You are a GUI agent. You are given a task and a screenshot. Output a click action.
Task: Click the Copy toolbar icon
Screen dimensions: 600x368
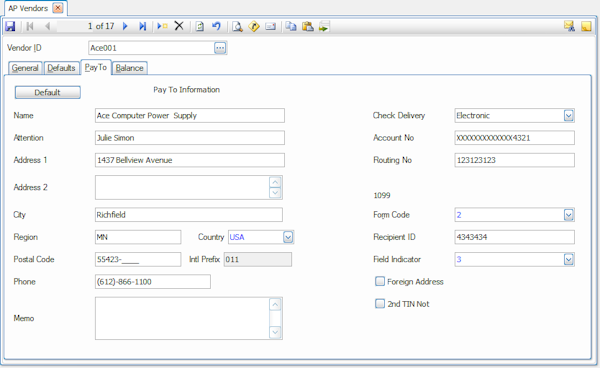[x=291, y=26]
